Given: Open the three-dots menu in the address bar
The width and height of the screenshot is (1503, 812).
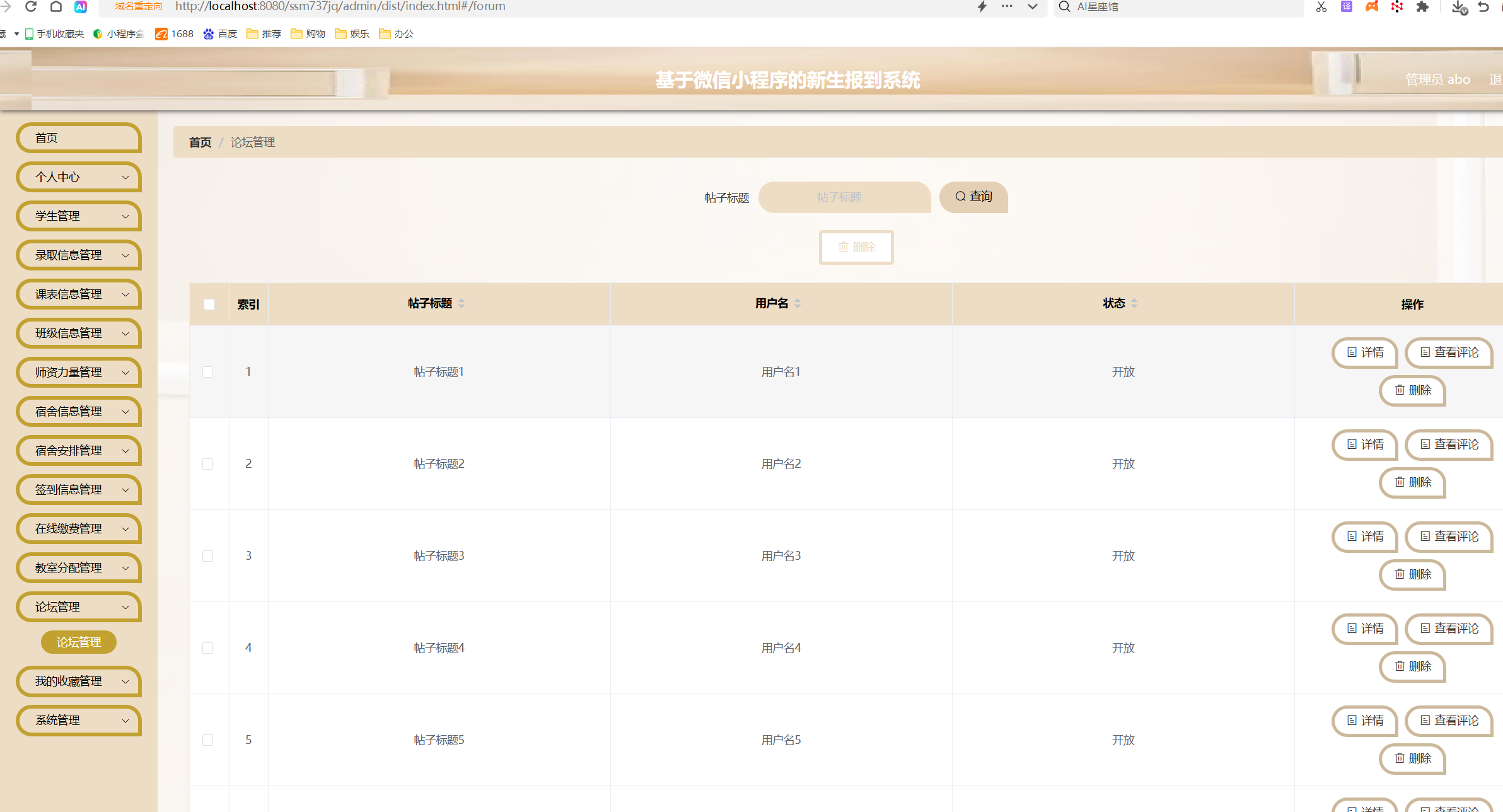Looking at the screenshot, I should pyautogui.click(x=1007, y=6).
